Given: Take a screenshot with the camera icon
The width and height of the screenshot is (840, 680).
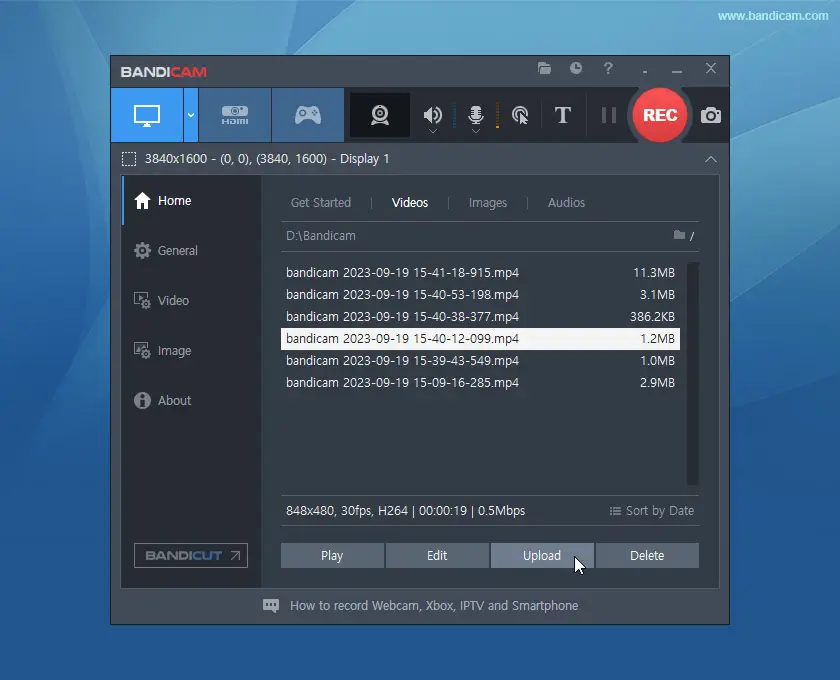Looking at the screenshot, I should point(710,115).
